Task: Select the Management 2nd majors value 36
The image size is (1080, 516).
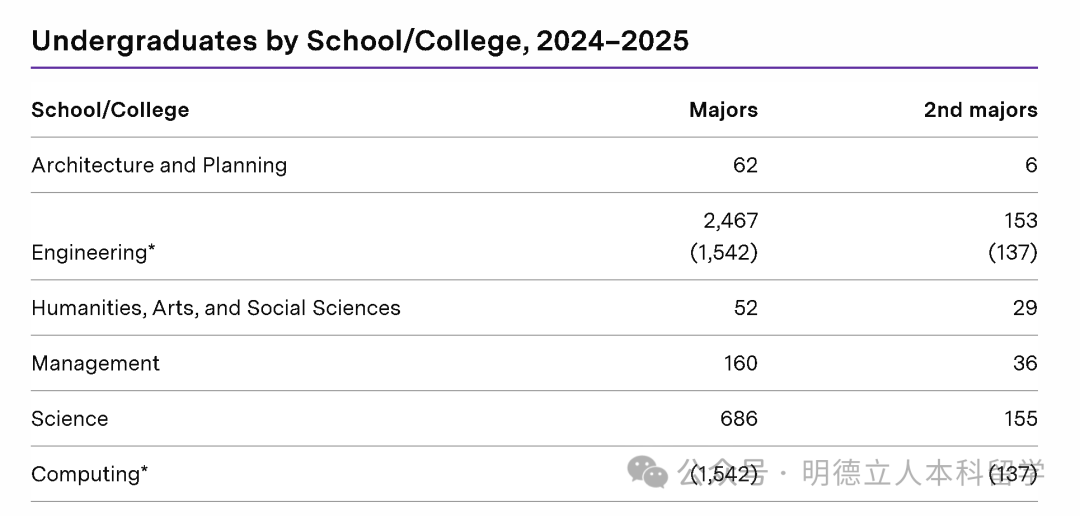Action: 1025,363
